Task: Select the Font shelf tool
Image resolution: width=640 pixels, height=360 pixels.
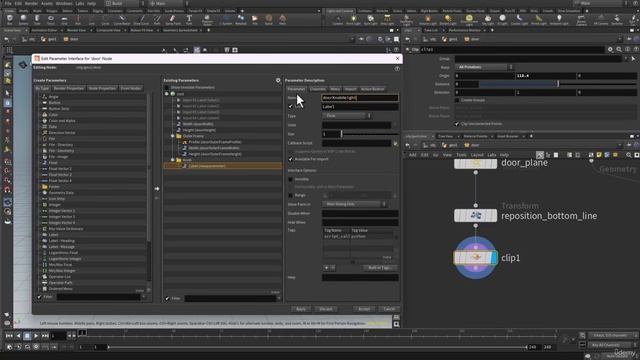Action: pyautogui.click(x=189, y=19)
